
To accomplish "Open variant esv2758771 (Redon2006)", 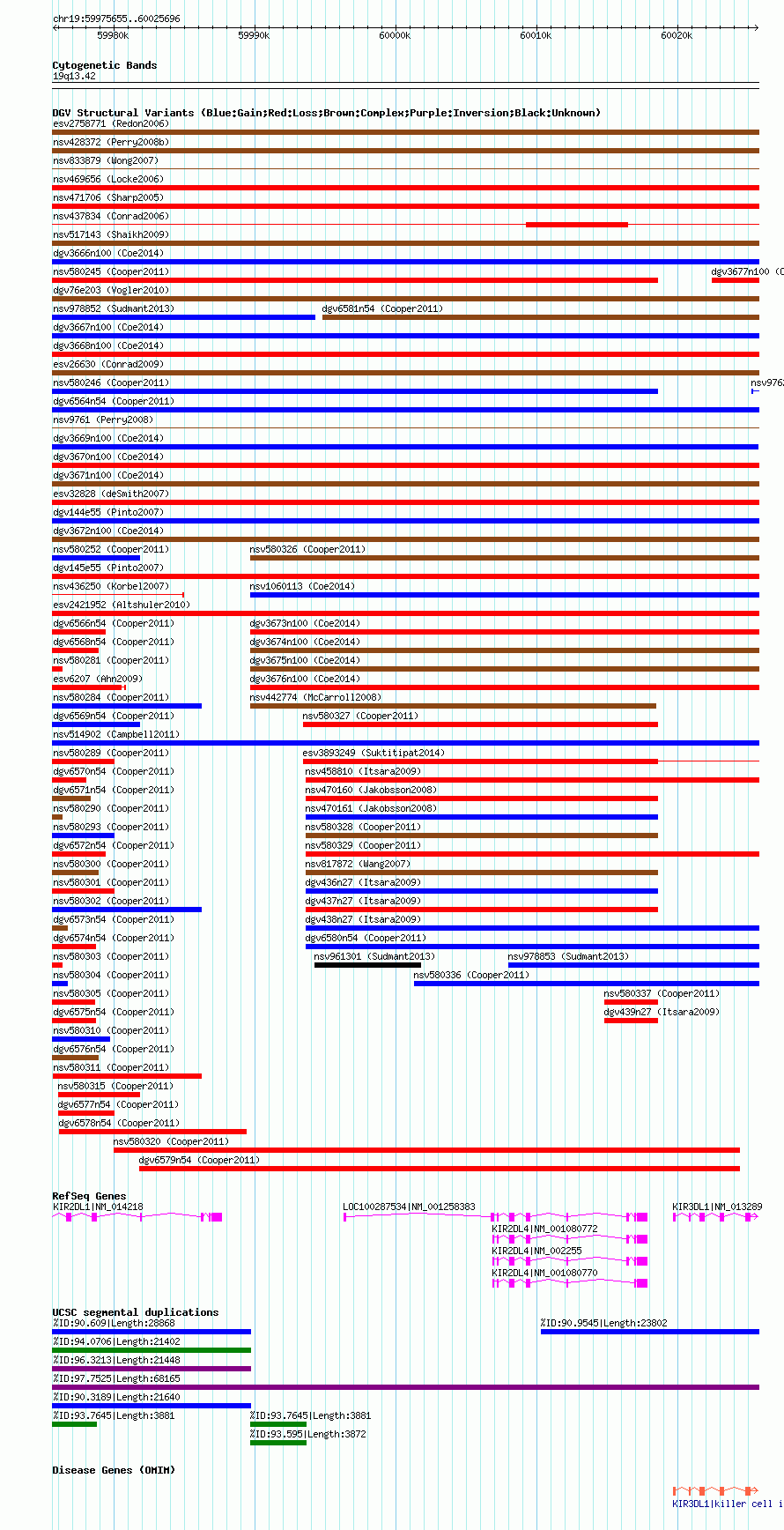I will (406, 132).
